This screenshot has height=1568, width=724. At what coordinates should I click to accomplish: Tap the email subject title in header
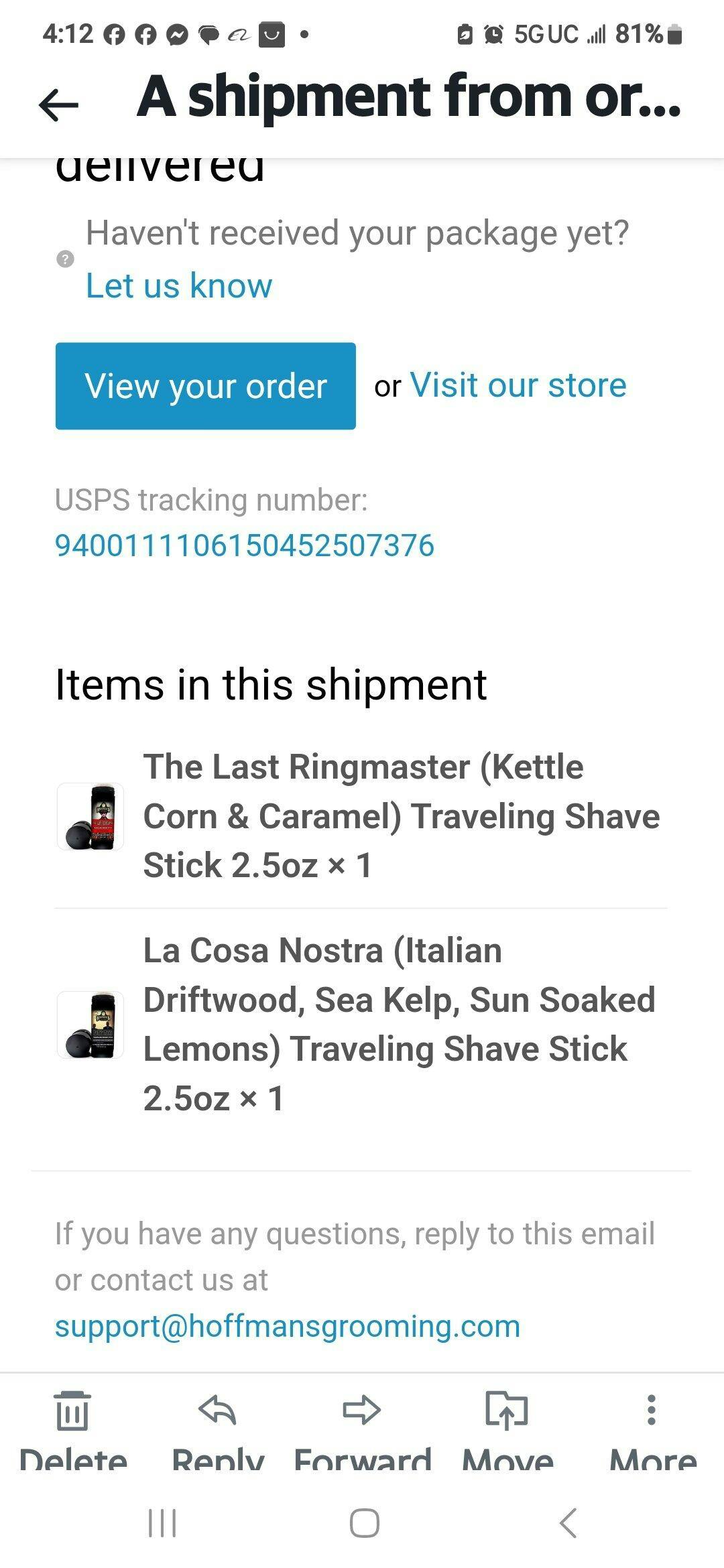tap(409, 97)
